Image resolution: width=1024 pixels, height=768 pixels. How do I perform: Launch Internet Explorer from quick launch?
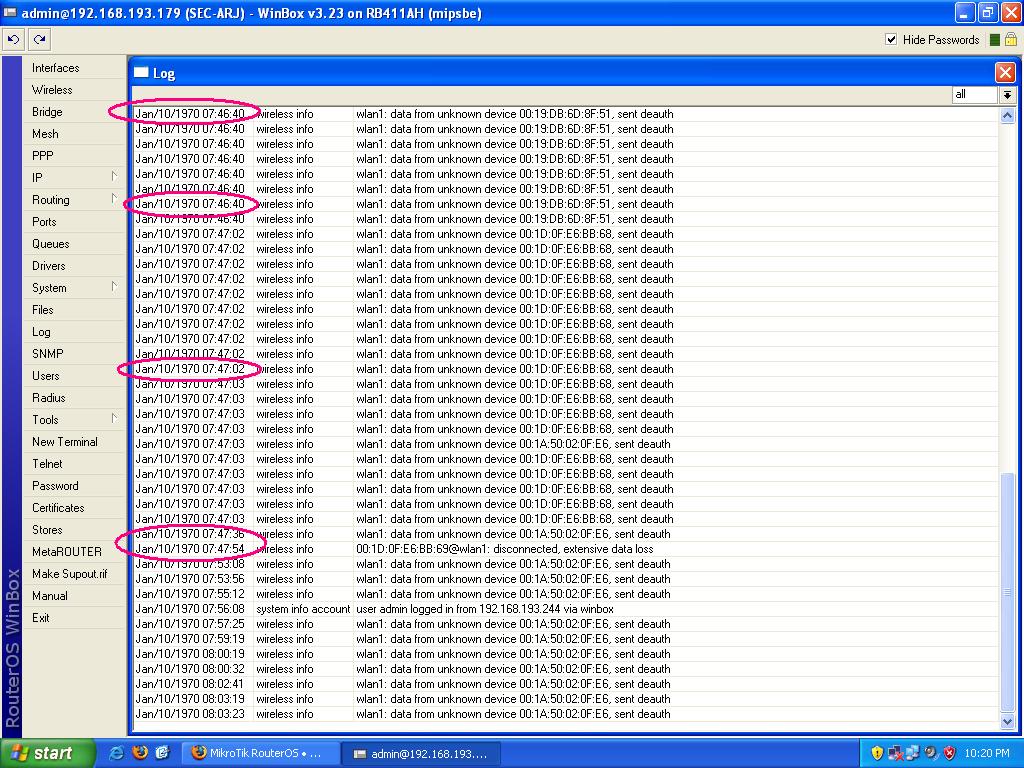(117, 753)
